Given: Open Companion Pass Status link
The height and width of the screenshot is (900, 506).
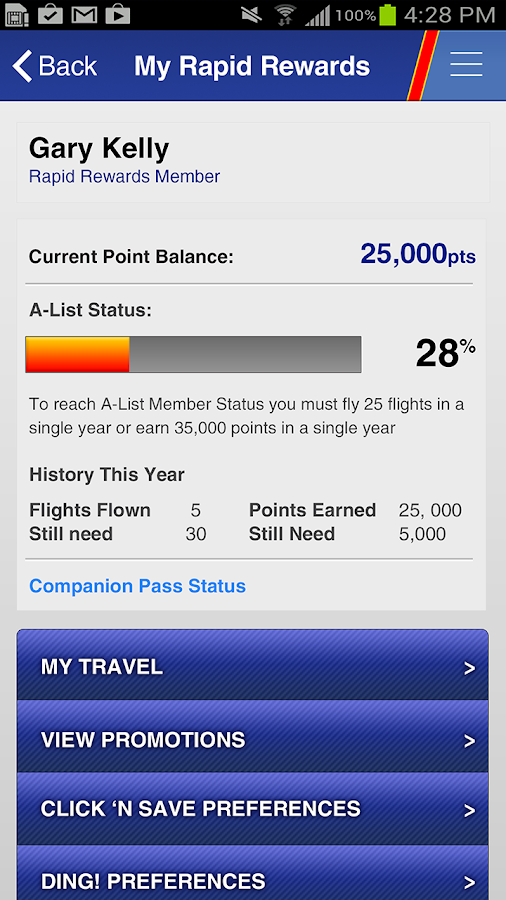Looking at the screenshot, I should pyautogui.click(x=137, y=586).
